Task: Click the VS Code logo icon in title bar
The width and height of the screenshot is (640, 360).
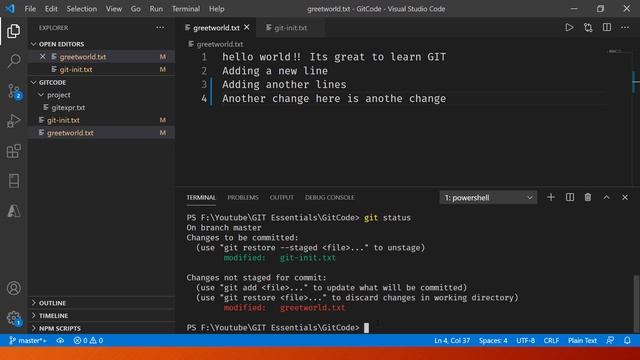Action: point(10,9)
